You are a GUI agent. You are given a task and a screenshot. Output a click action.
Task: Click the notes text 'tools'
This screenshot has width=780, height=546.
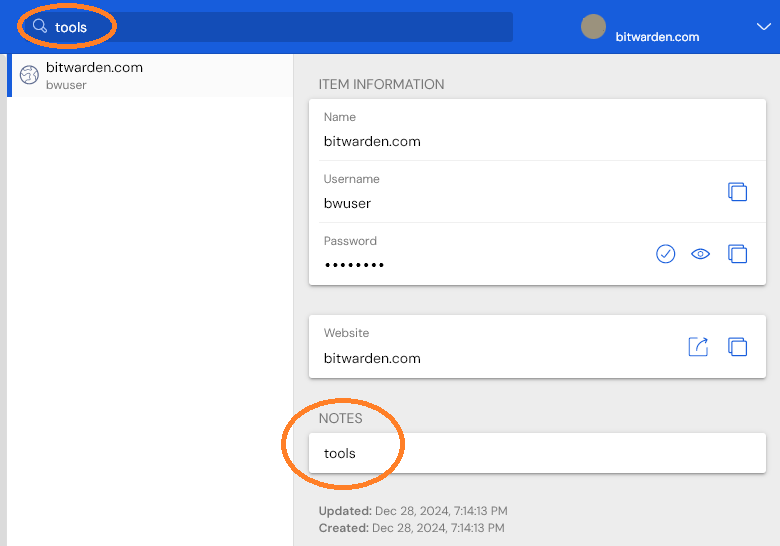pos(340,454)
